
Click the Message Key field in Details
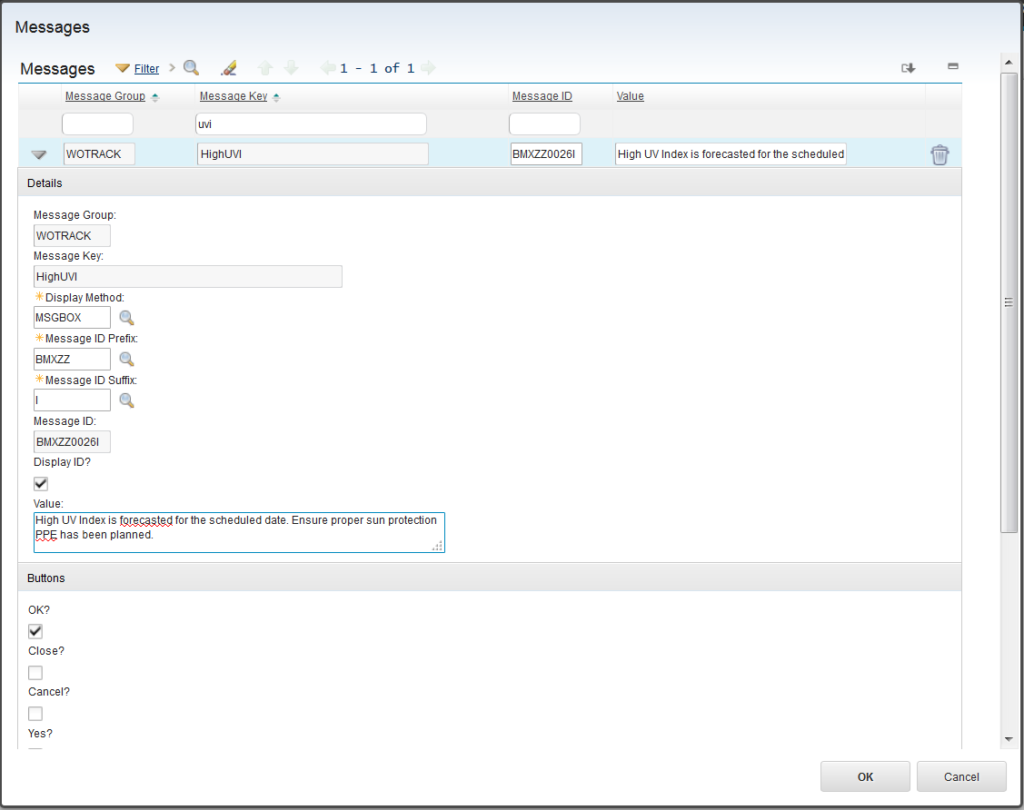pyautogui.click(x=187, y=276)
